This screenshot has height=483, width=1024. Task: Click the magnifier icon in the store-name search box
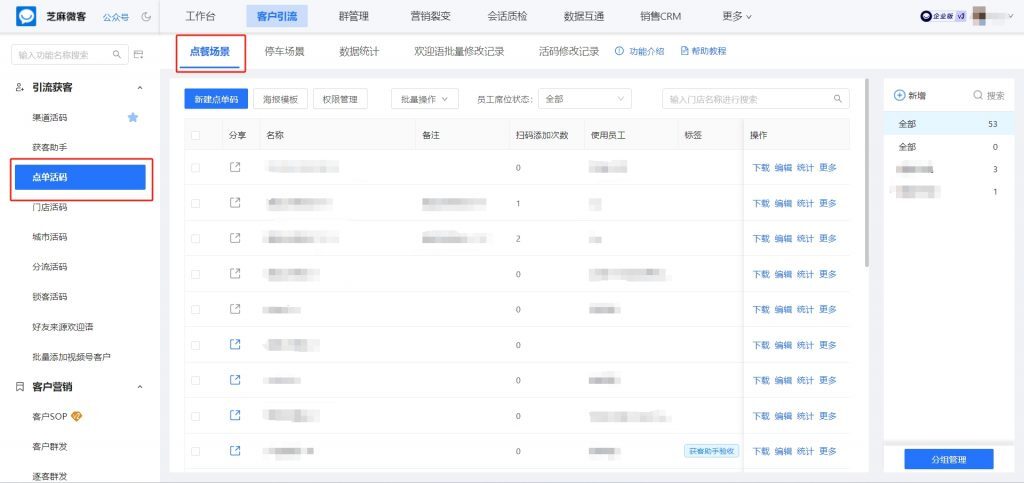(x=838, y=99)
